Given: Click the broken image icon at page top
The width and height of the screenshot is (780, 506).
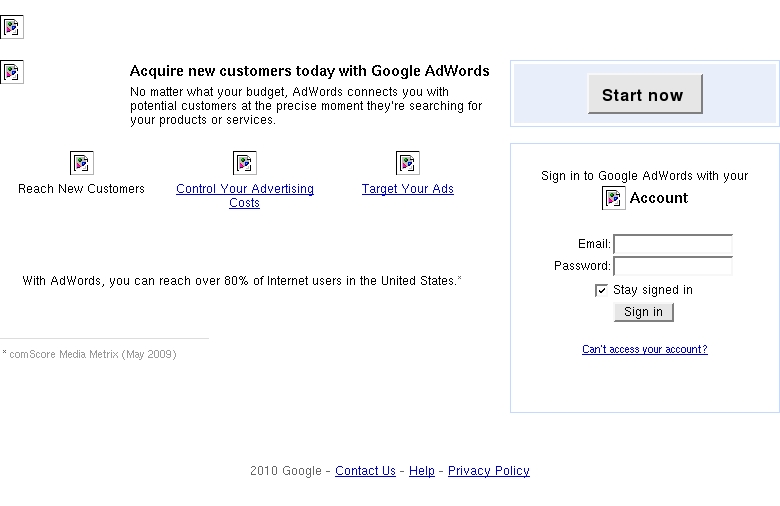Looking at the screenshot, I should pyautogui.click(x=11, y=27).
